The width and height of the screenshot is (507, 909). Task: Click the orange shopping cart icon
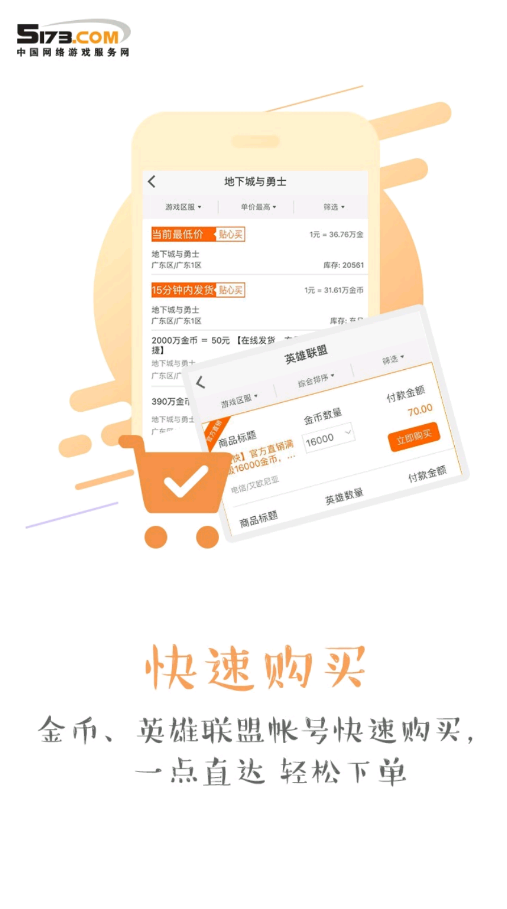(x=176, y=491)
